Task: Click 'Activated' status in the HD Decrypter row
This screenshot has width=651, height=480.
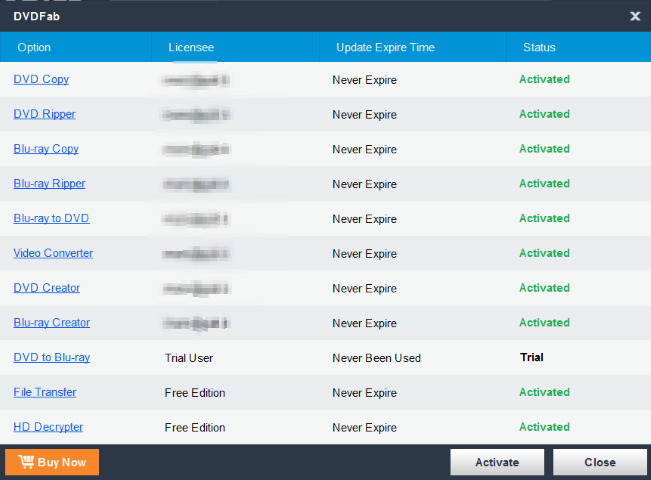Action: click(x=544, y=427)
